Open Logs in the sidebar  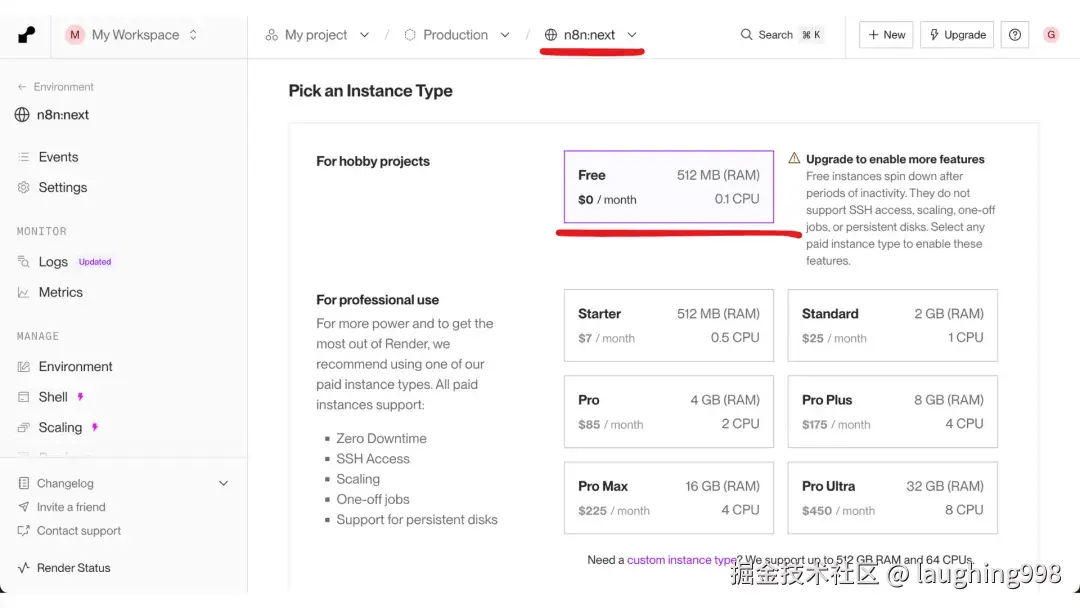point(53,262)
